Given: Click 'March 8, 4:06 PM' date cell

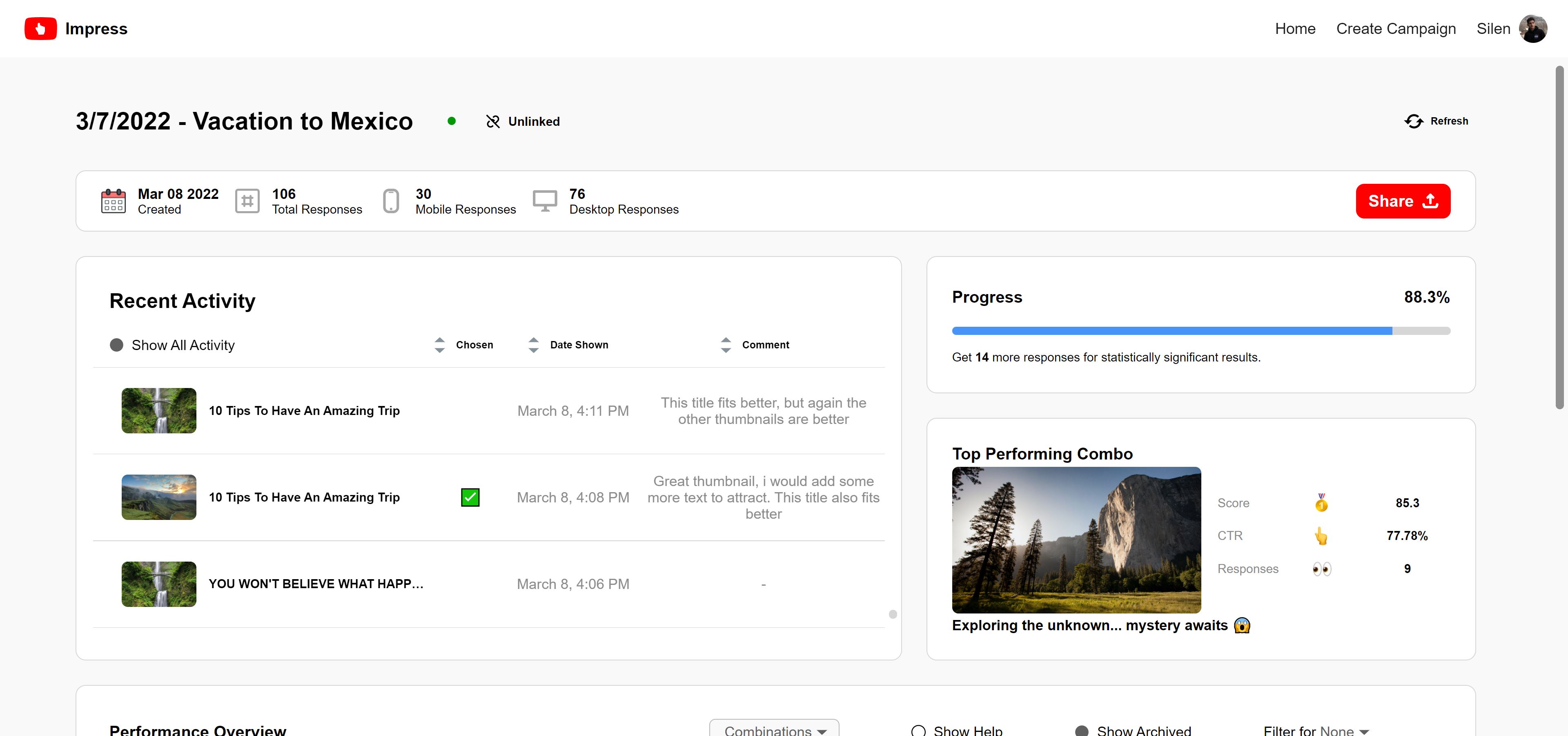Looking at the screenshot, I should [573, 584].
